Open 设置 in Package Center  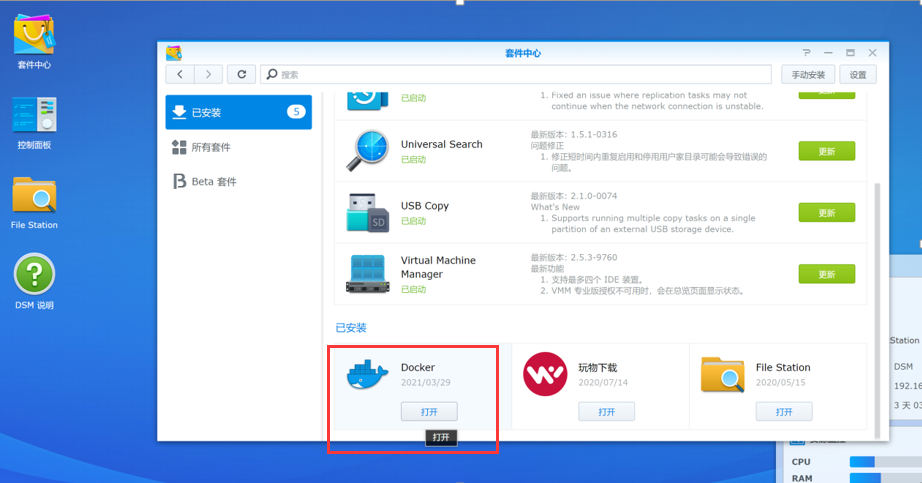click(x=857, y=74)
